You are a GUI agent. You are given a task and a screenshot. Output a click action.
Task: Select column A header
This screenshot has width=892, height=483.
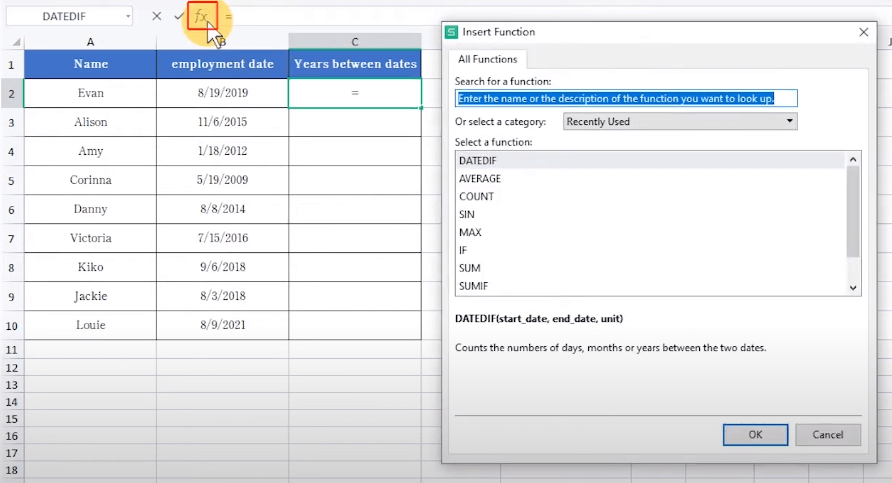pos(90,42)
